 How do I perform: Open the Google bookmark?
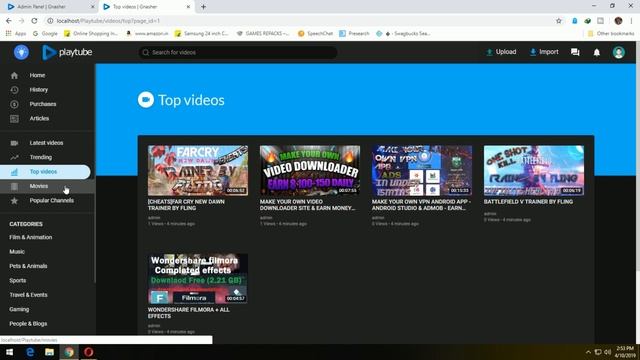pos(45,33)
